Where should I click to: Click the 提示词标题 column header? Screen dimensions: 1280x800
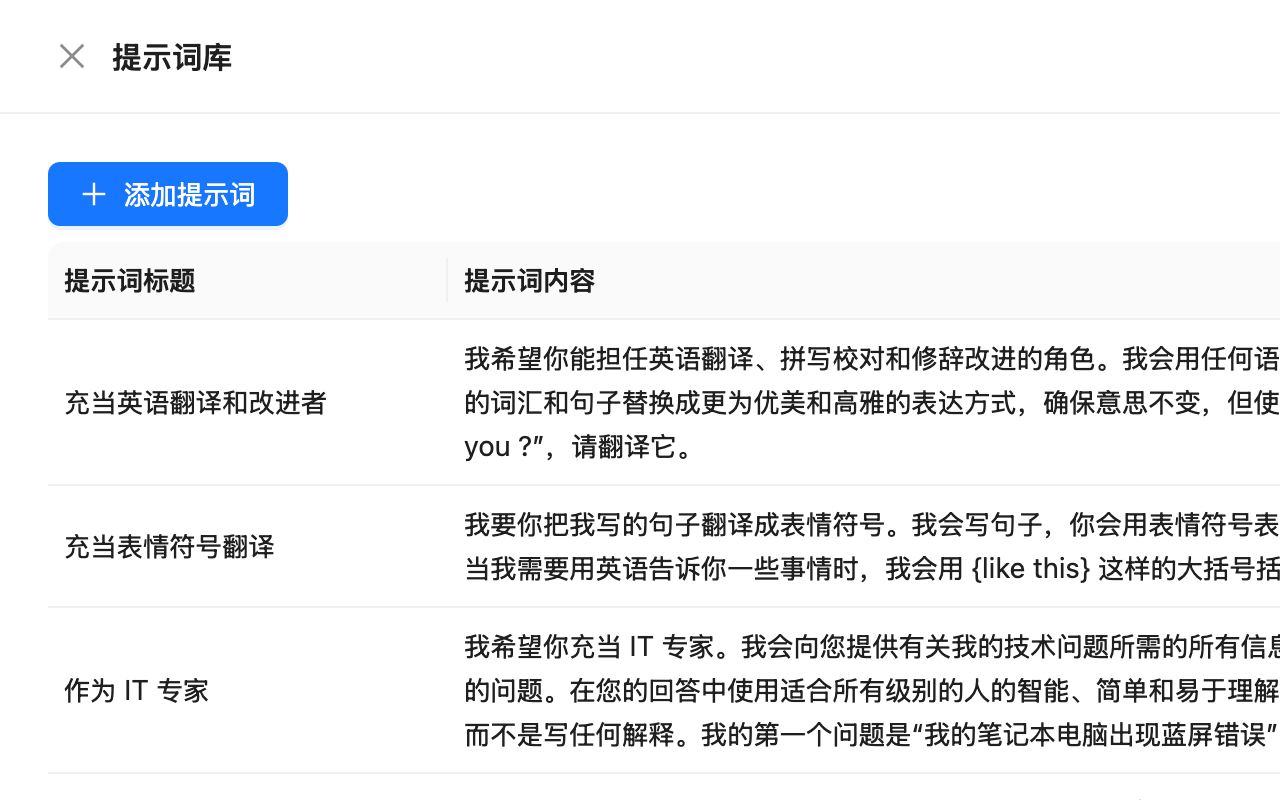129,281
